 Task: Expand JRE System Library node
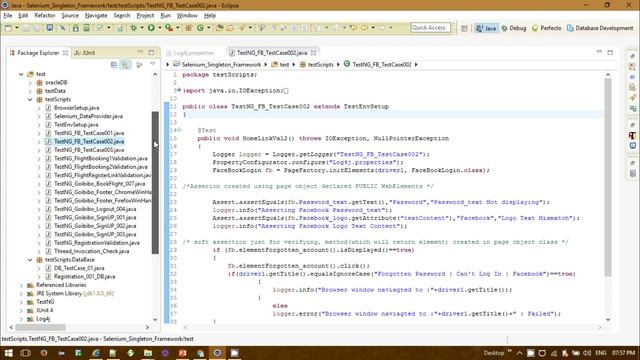21,293
